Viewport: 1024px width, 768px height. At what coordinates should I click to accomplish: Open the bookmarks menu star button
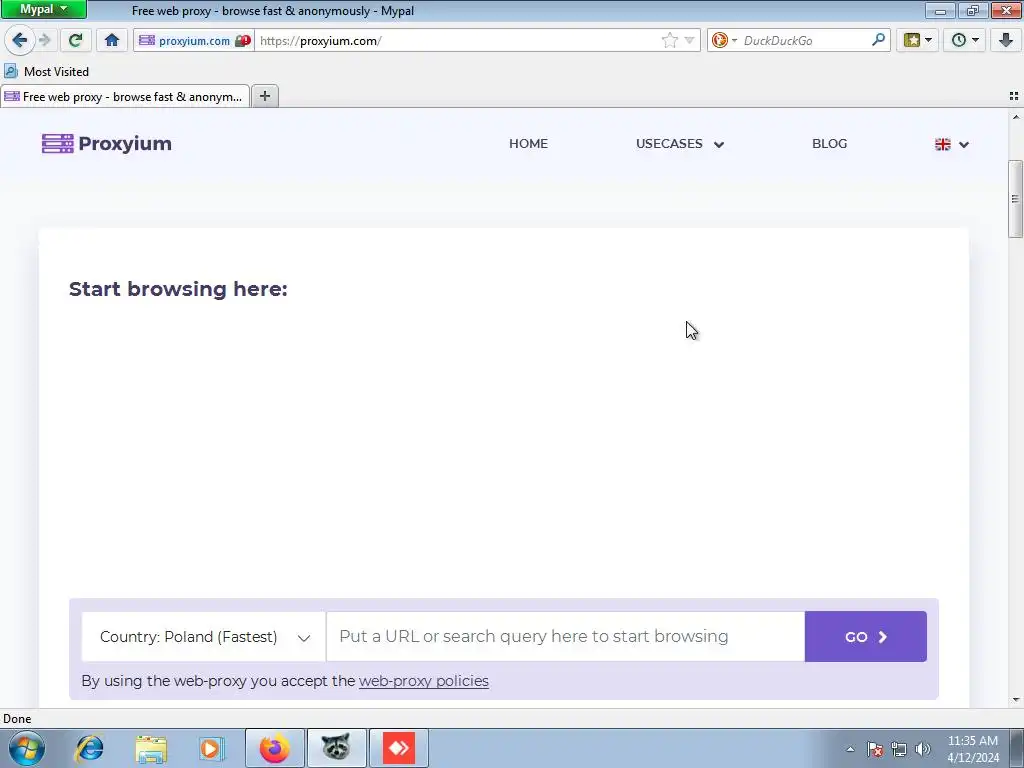[x=917, y=40]
